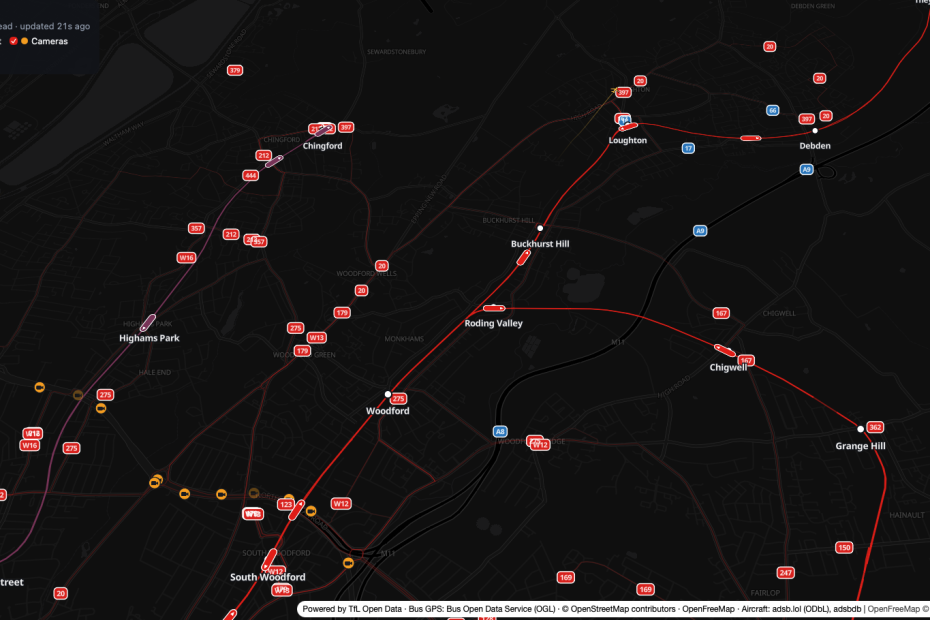This screenshot has width=930, height=620.
Task: Select the 150 bus marker
Action: point(844,547)
